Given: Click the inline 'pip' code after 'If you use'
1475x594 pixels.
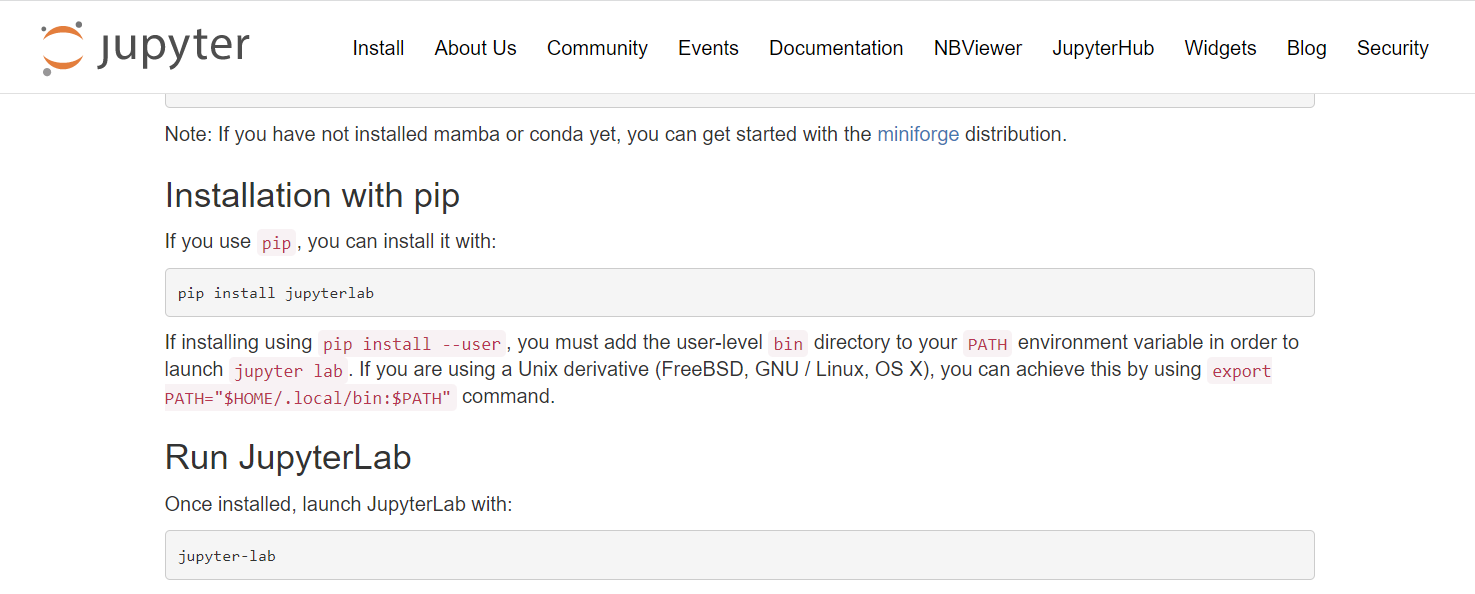Looking at the screenshot, I should (x=276, y=242).
